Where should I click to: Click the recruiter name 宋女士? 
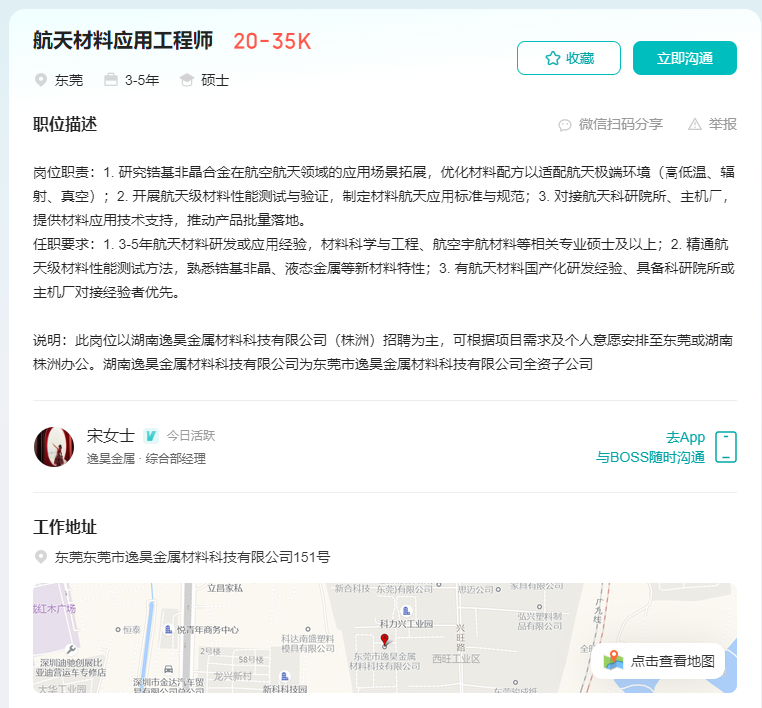110,435
